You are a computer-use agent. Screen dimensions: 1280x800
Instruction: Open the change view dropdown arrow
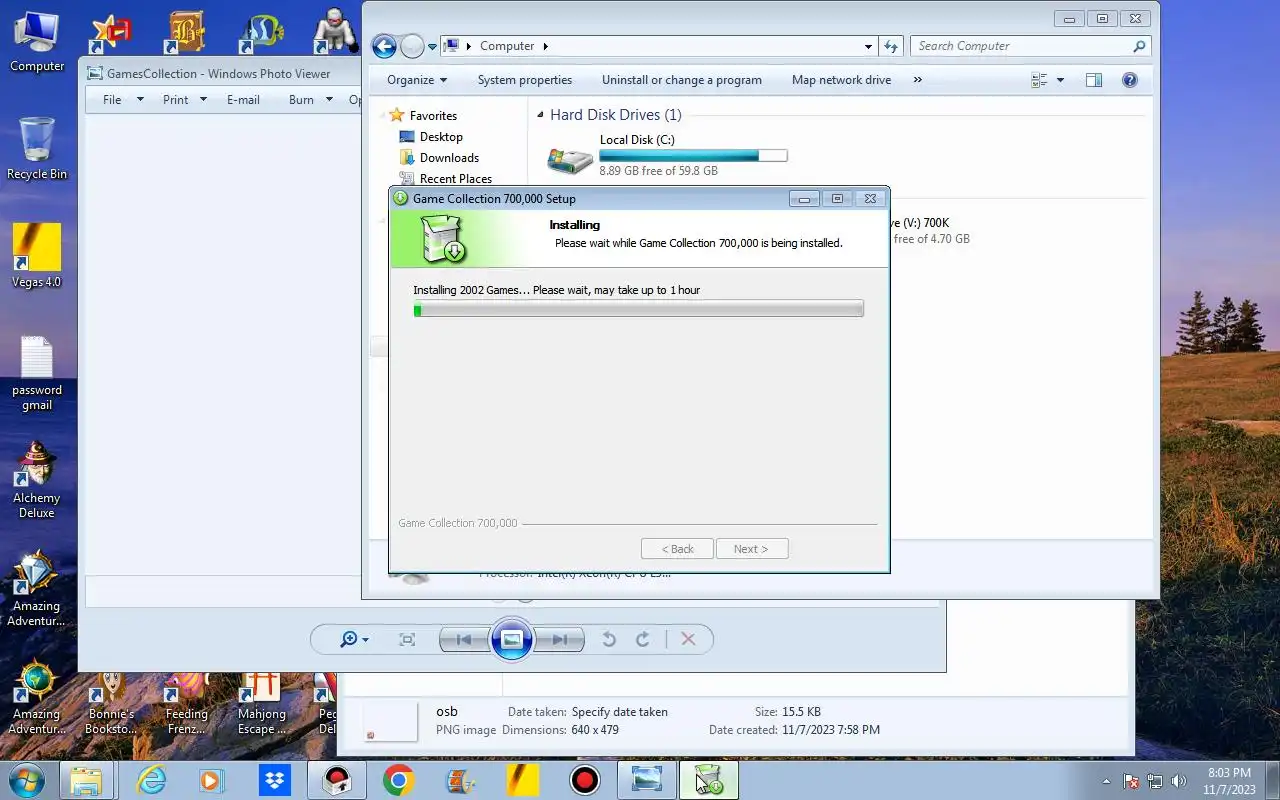1060,80
